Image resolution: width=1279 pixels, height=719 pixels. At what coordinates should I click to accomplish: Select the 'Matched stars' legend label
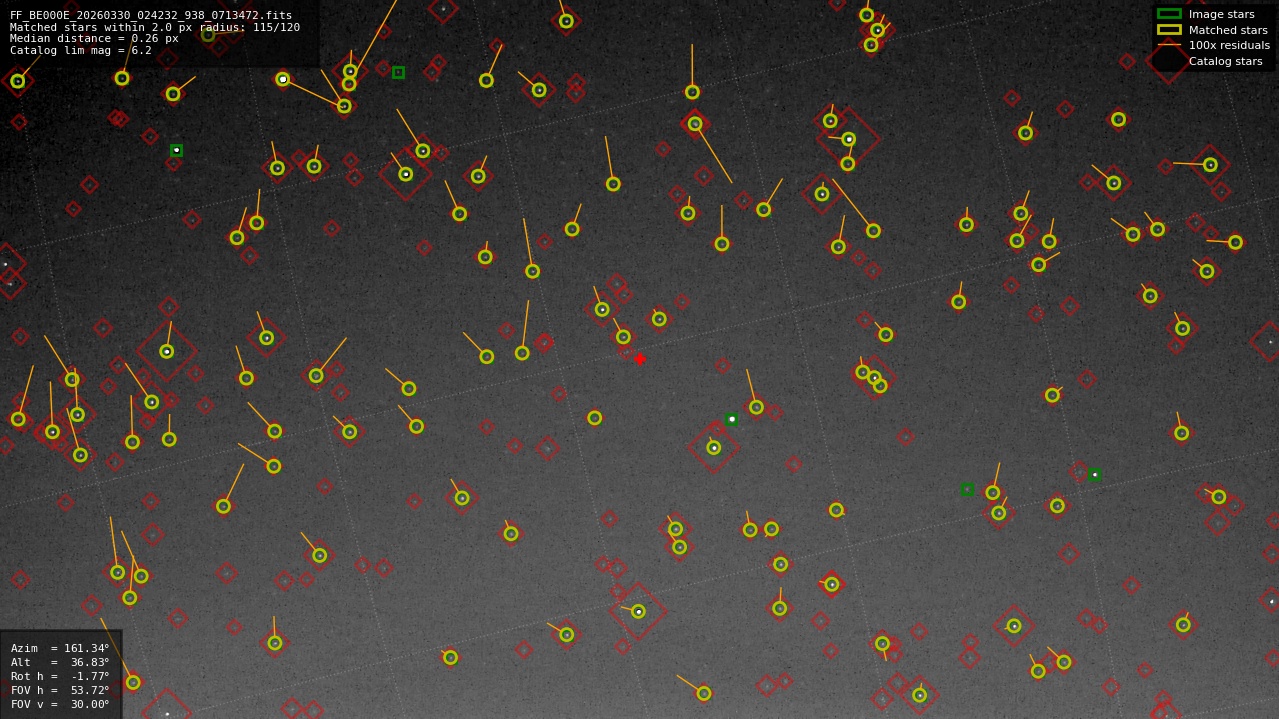click(1228, 30)
